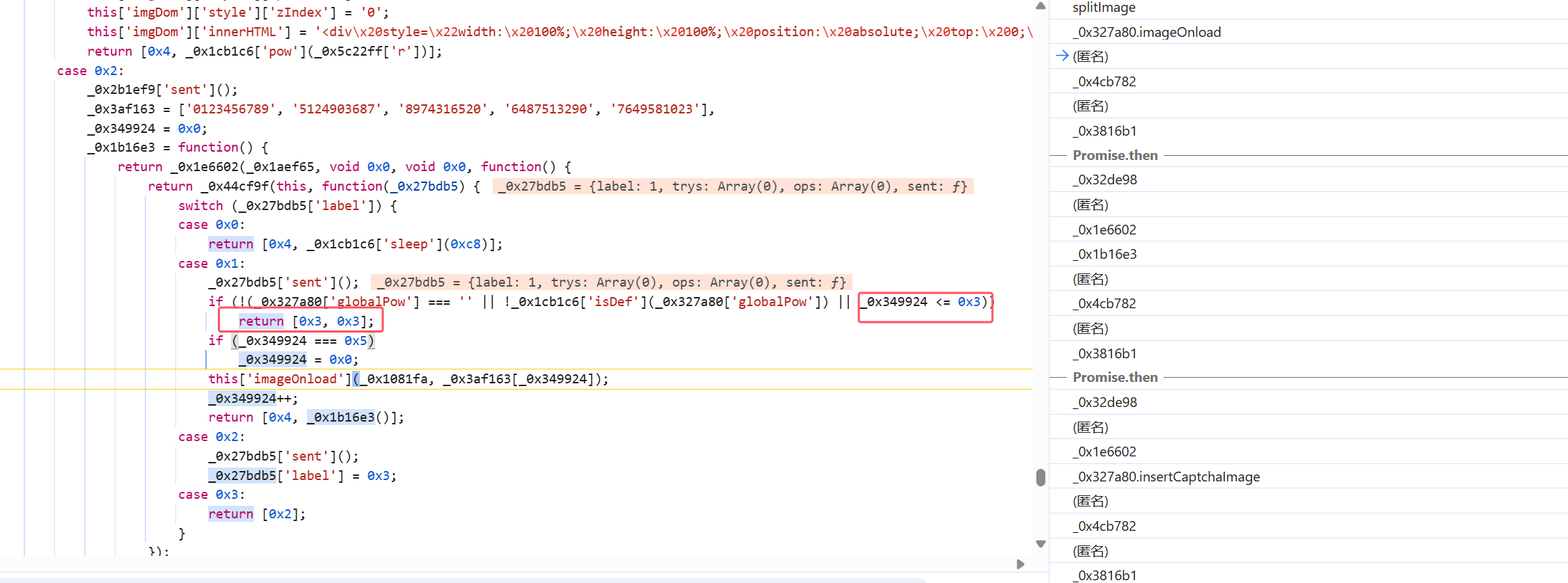Select the _0x4cb782 frame directly below the current frame
Image resolution: width=1568 pixels, height=583 pixels.
(x=1104, y=81)
